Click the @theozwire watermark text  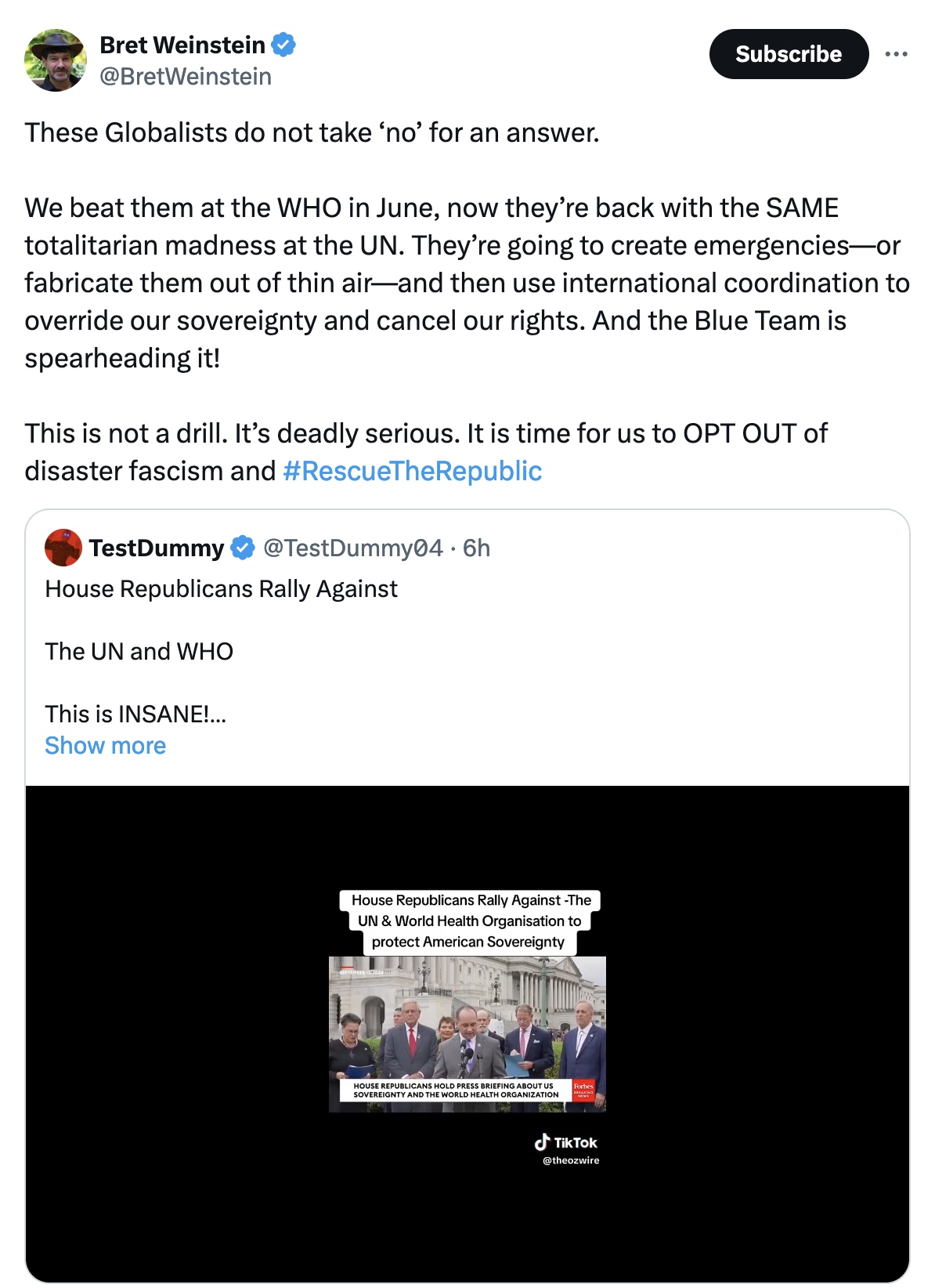[571, 1160]
